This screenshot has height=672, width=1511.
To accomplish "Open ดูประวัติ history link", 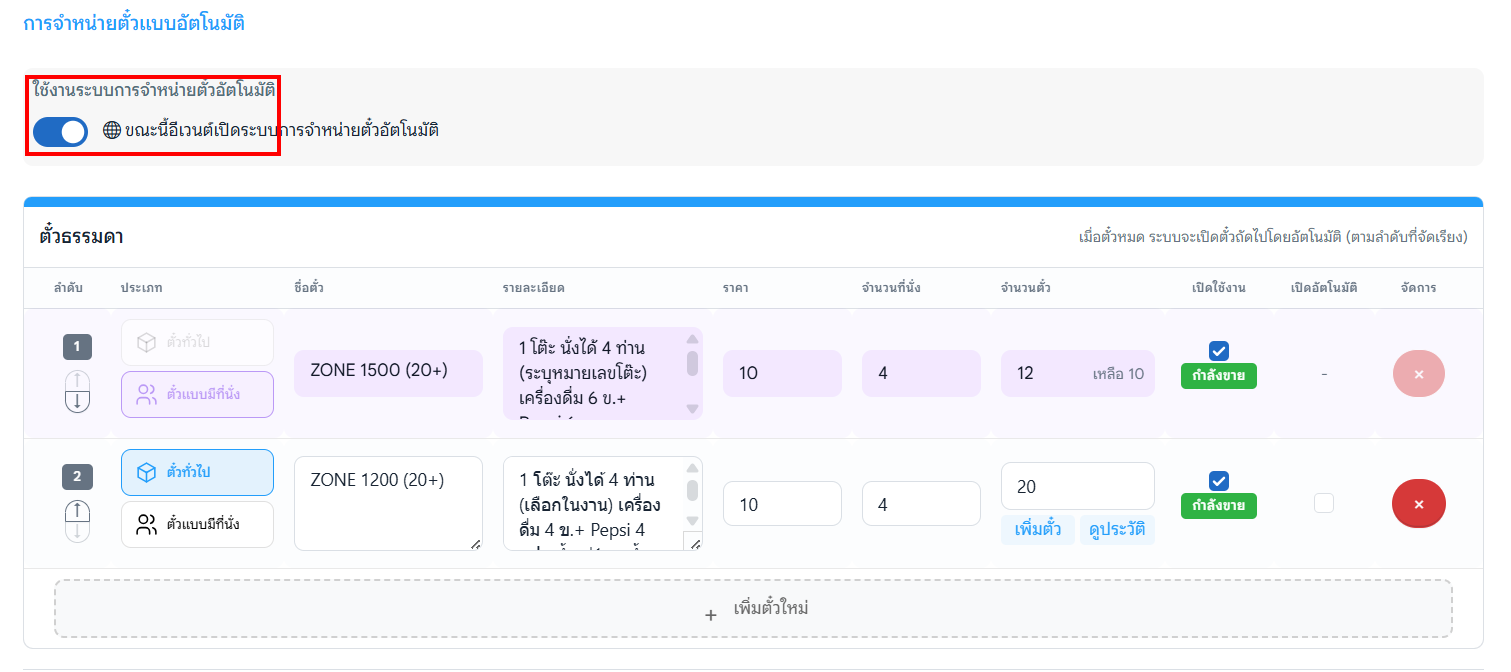I will point(1117,530).
